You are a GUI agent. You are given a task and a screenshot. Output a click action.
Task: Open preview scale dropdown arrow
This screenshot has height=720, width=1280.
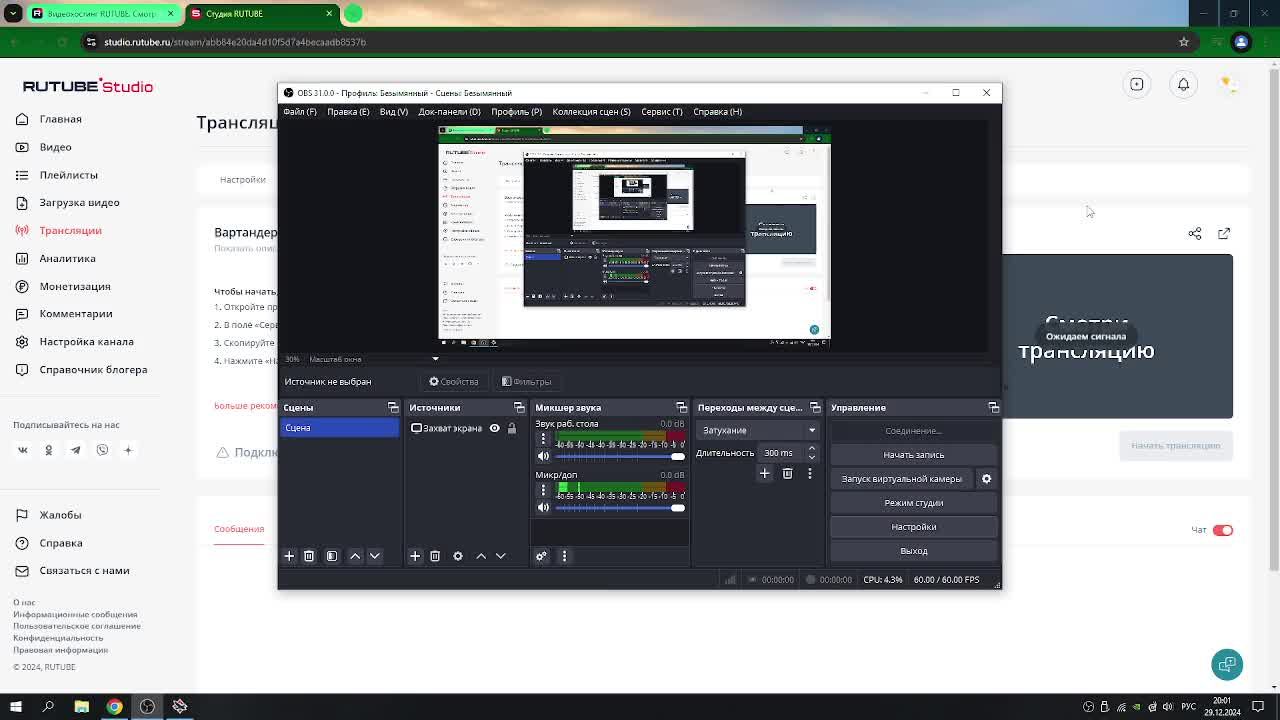point(435,359)
